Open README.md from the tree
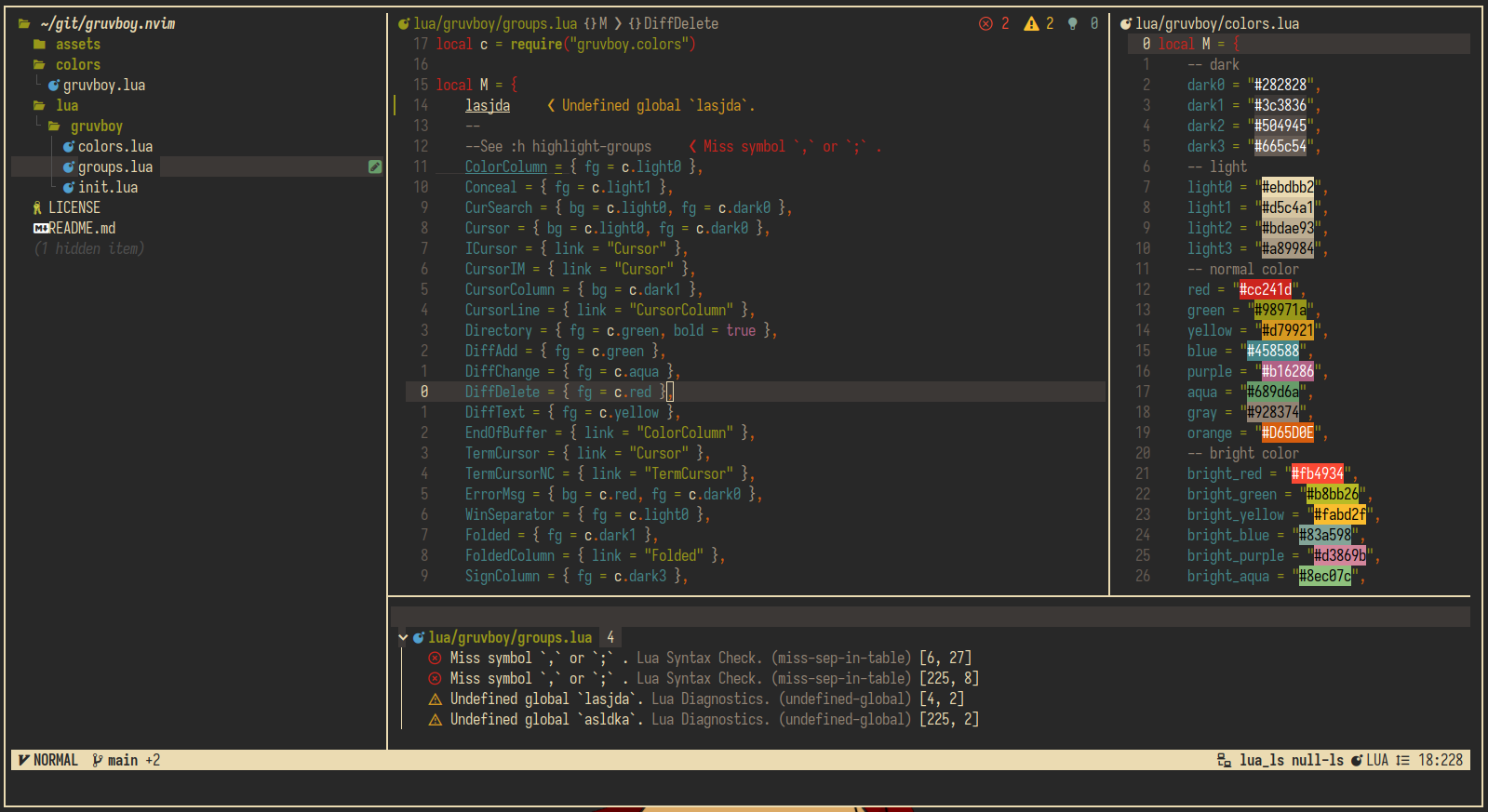The image size is (1488, 812). (82, 229)
